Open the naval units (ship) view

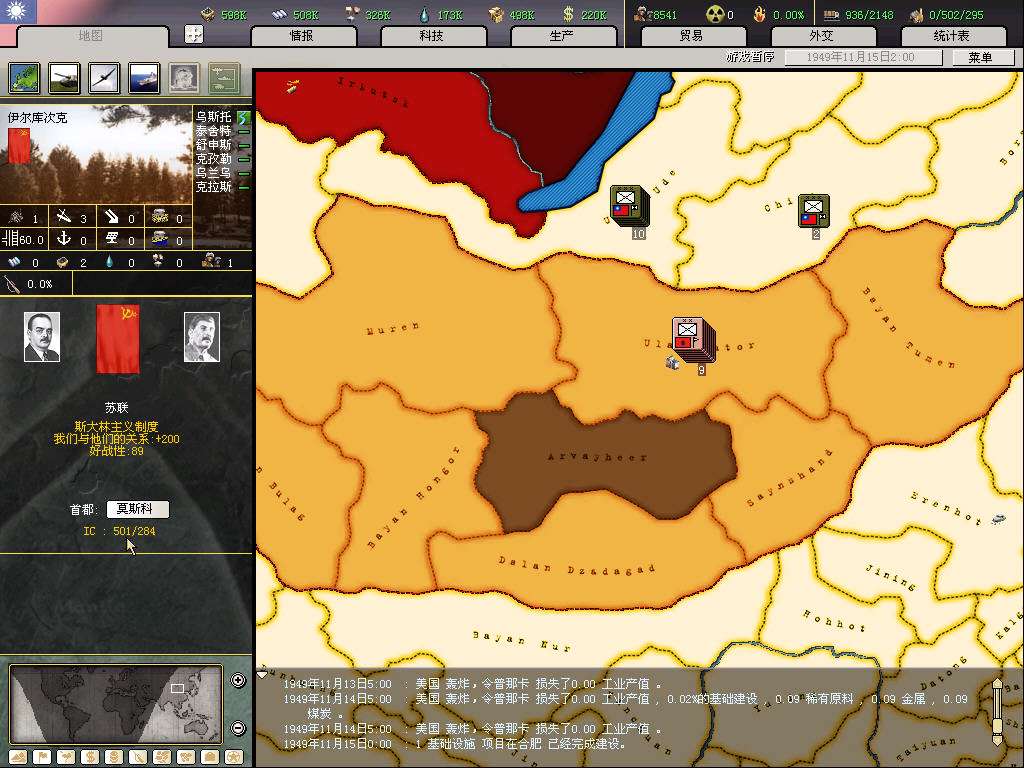pos(144,78)
